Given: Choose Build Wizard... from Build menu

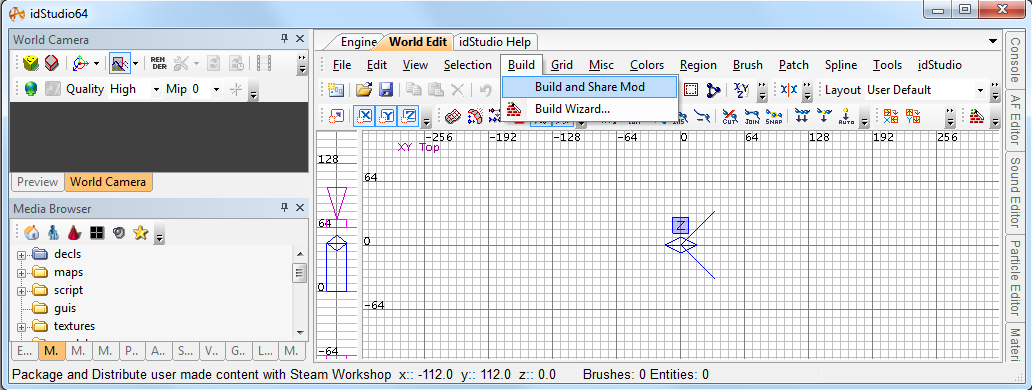Looking at the screenshot, I should pyautogui.click(x=590, y=109).
